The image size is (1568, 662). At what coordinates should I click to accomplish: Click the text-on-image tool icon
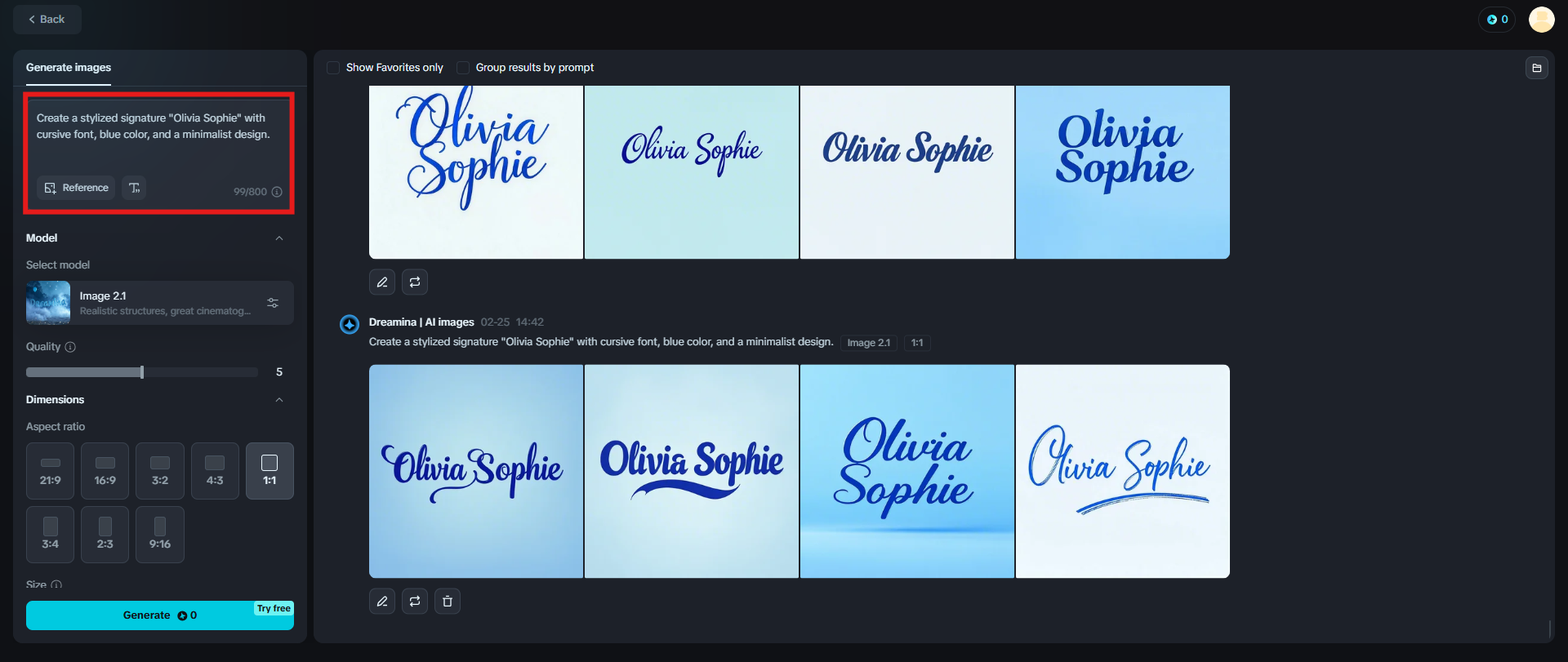(134, 188)
